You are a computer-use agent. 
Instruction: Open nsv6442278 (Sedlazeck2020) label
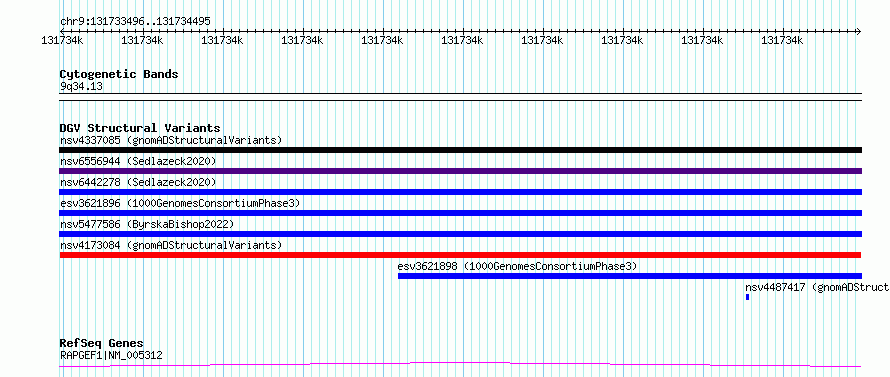point(138,182)
